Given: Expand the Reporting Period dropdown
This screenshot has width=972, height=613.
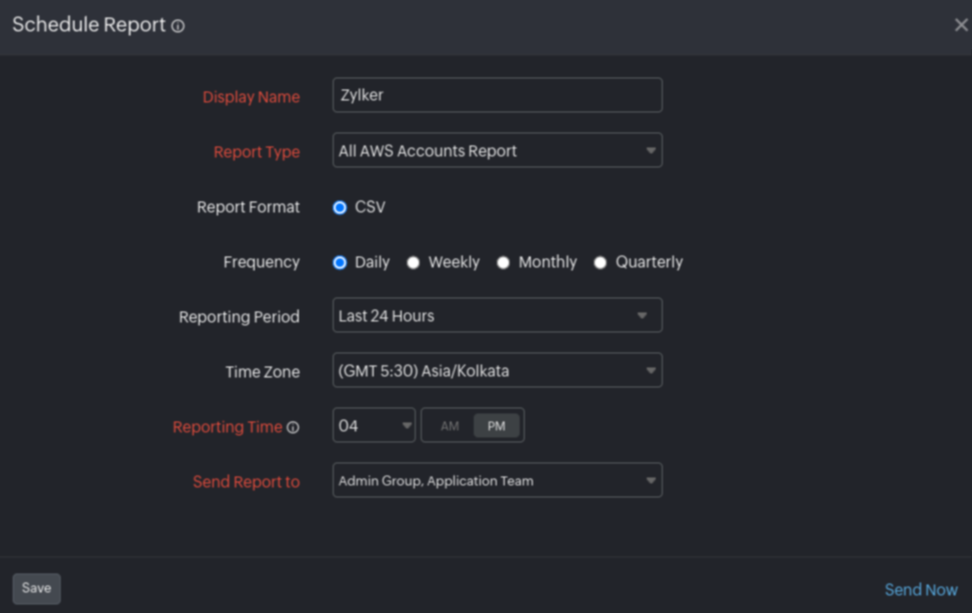Looking at the screenshot, I should pyautogui.click(x=496, y=316).
